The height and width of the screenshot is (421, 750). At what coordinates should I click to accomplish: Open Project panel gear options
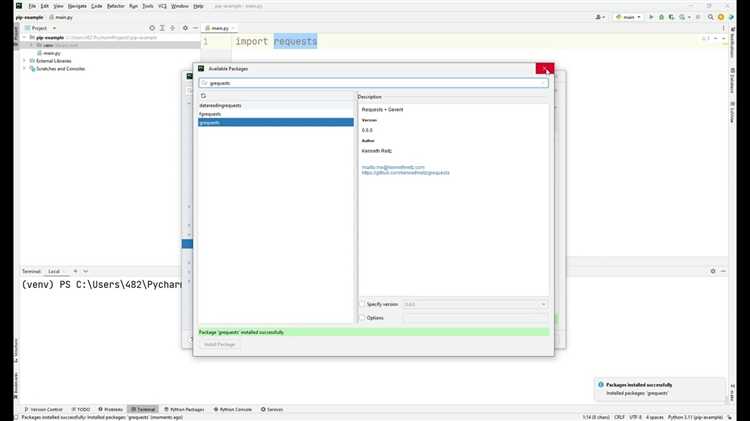pyautogui.click(x=185, y=28)
